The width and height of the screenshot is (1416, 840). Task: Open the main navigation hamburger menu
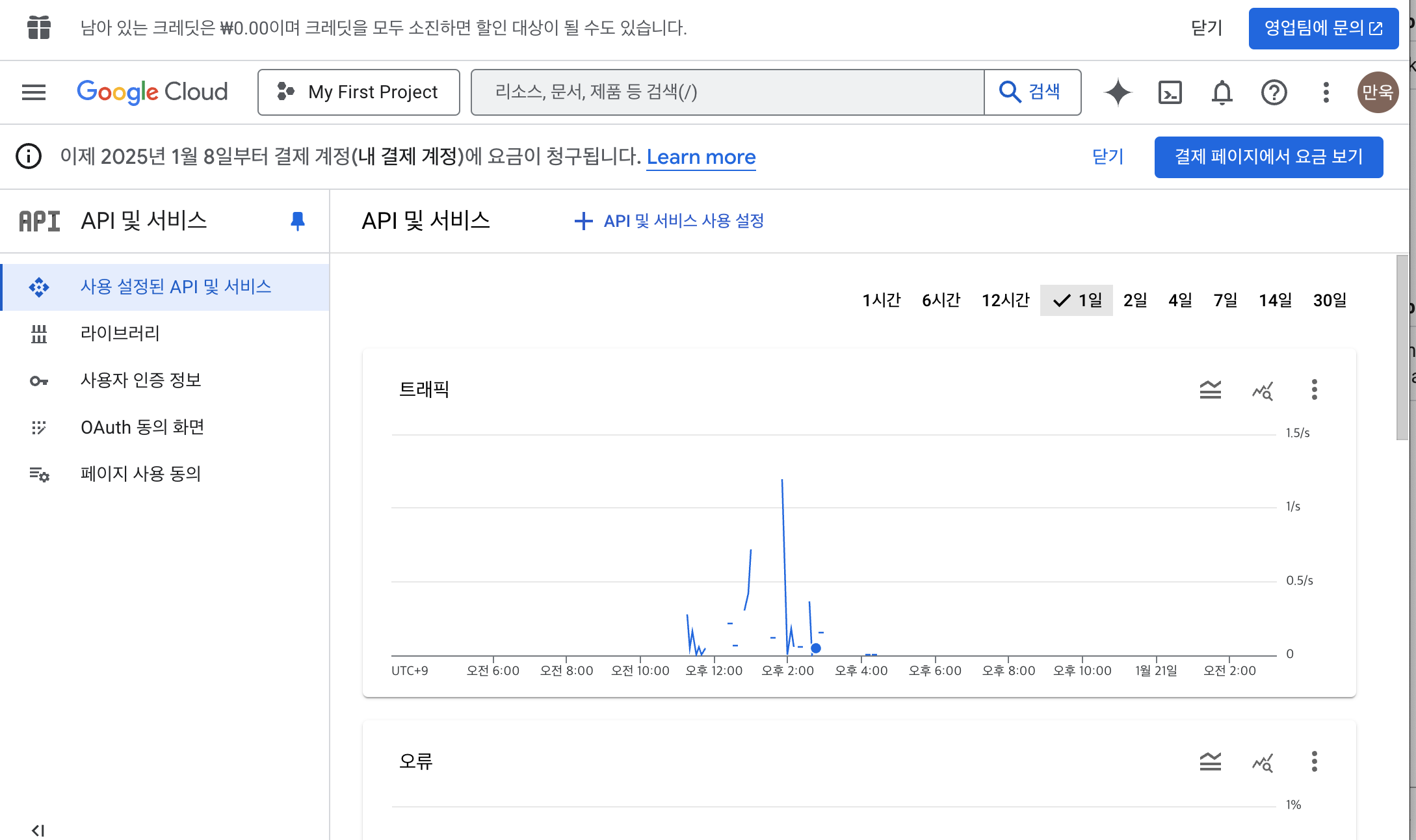[x=34, y=92]
